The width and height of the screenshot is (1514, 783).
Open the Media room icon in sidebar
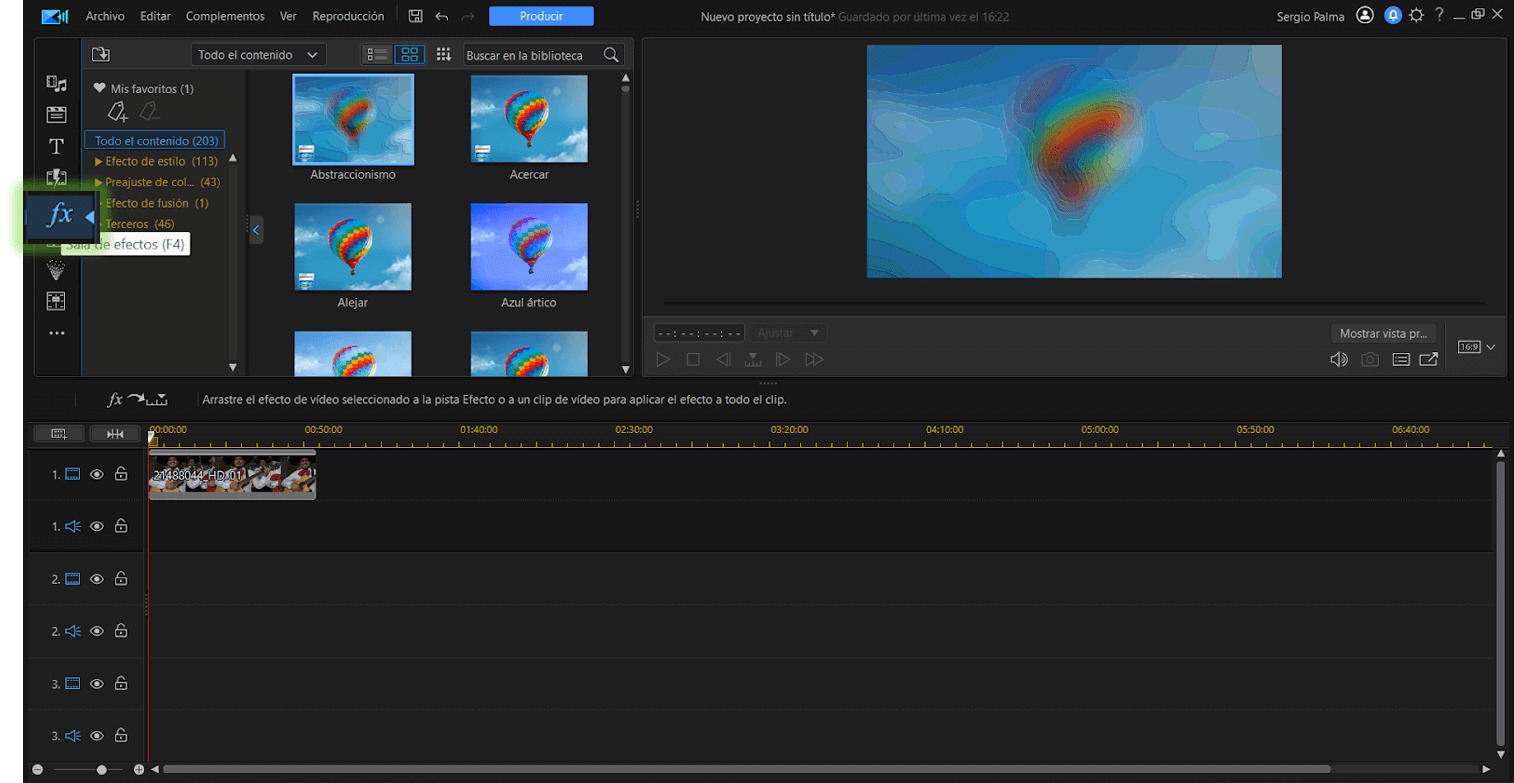pos(57,84)
